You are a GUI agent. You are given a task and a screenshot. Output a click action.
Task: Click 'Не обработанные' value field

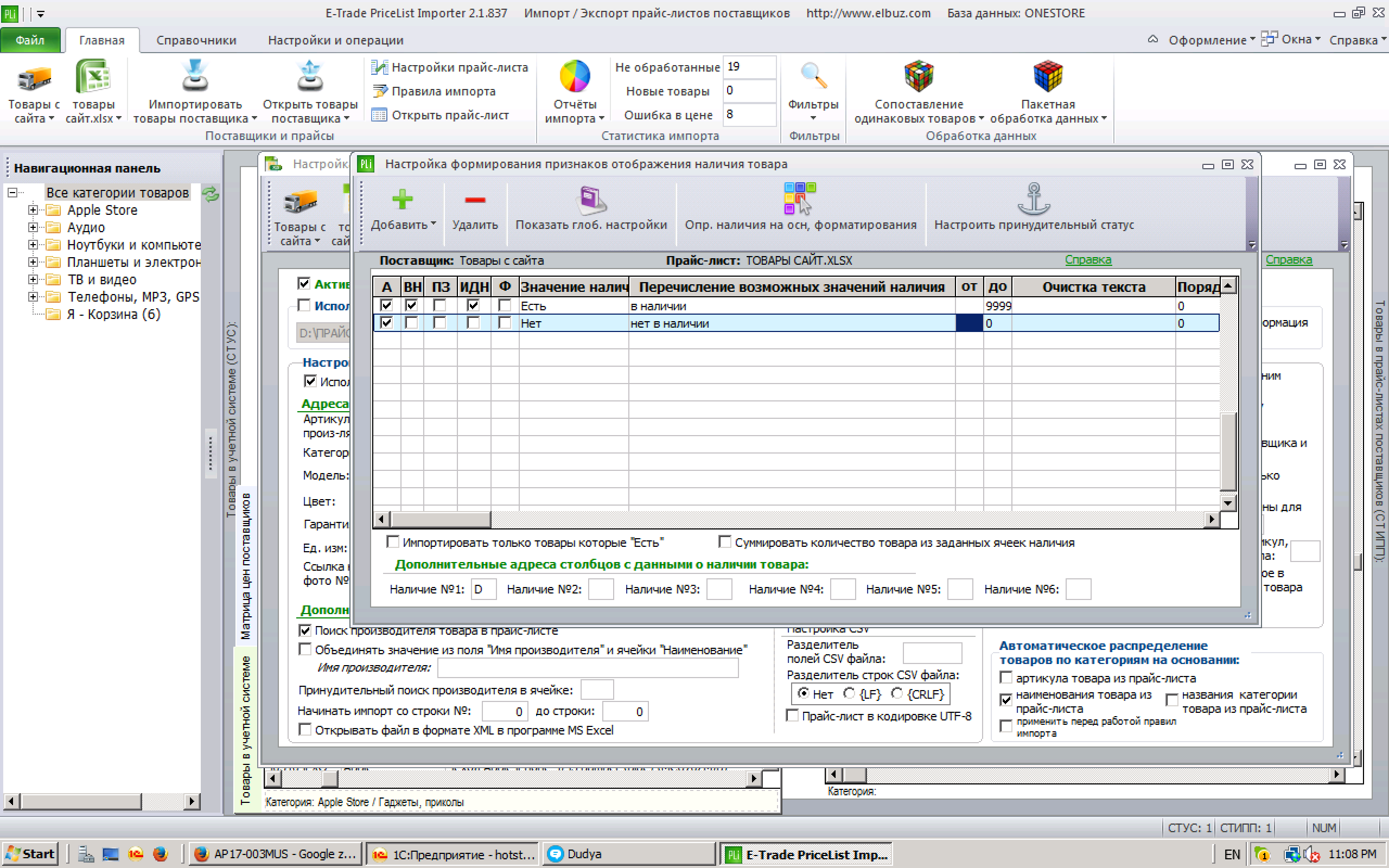click(x=750, y=67)
